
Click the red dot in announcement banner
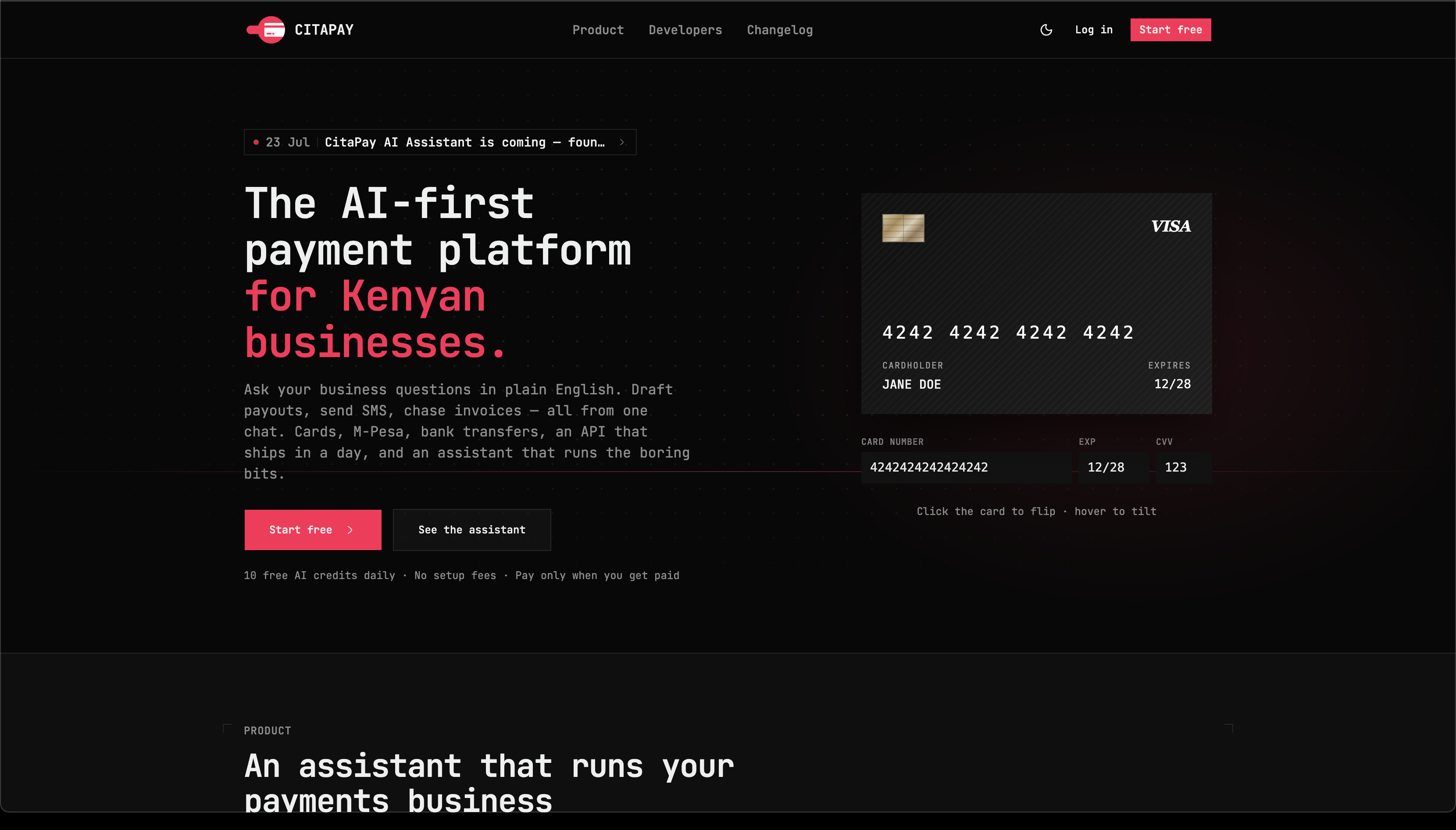pyautogui.click(x=256, y=143)
